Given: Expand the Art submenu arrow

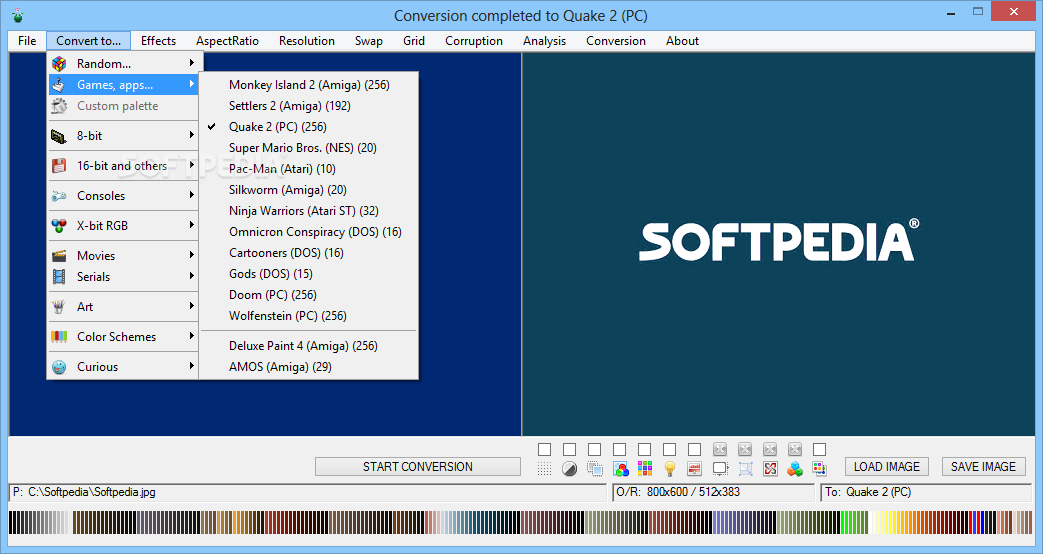Looking at the screenshot, I should point(192,306).
